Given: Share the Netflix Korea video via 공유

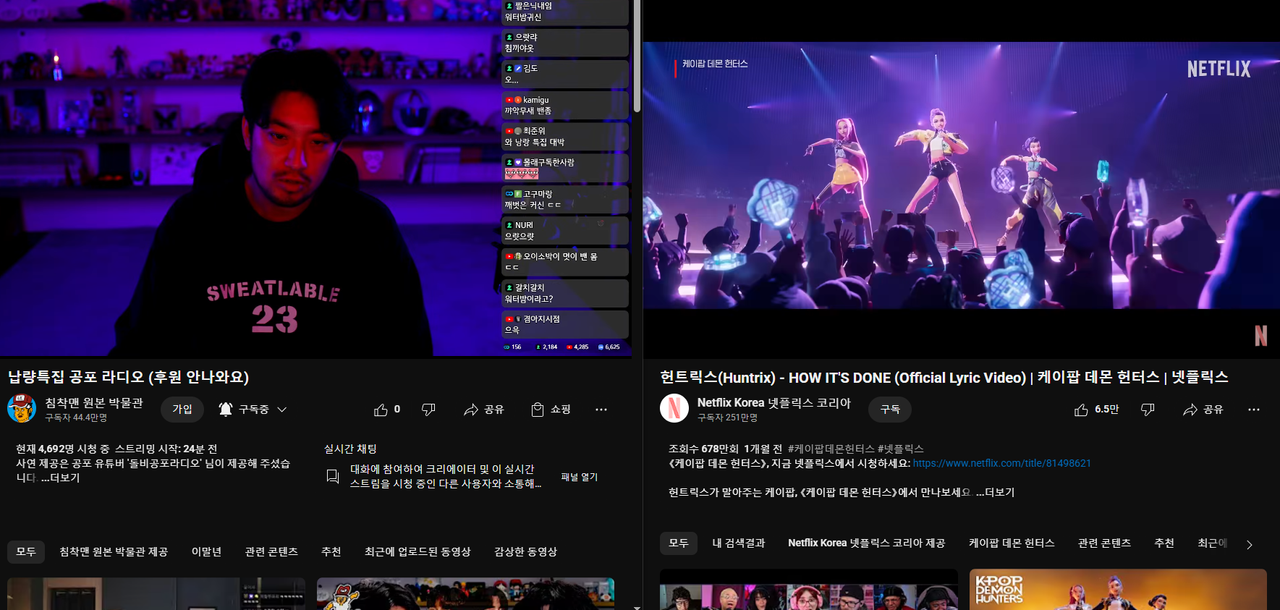Looking at the screenshot, I should coord(1203,409).
